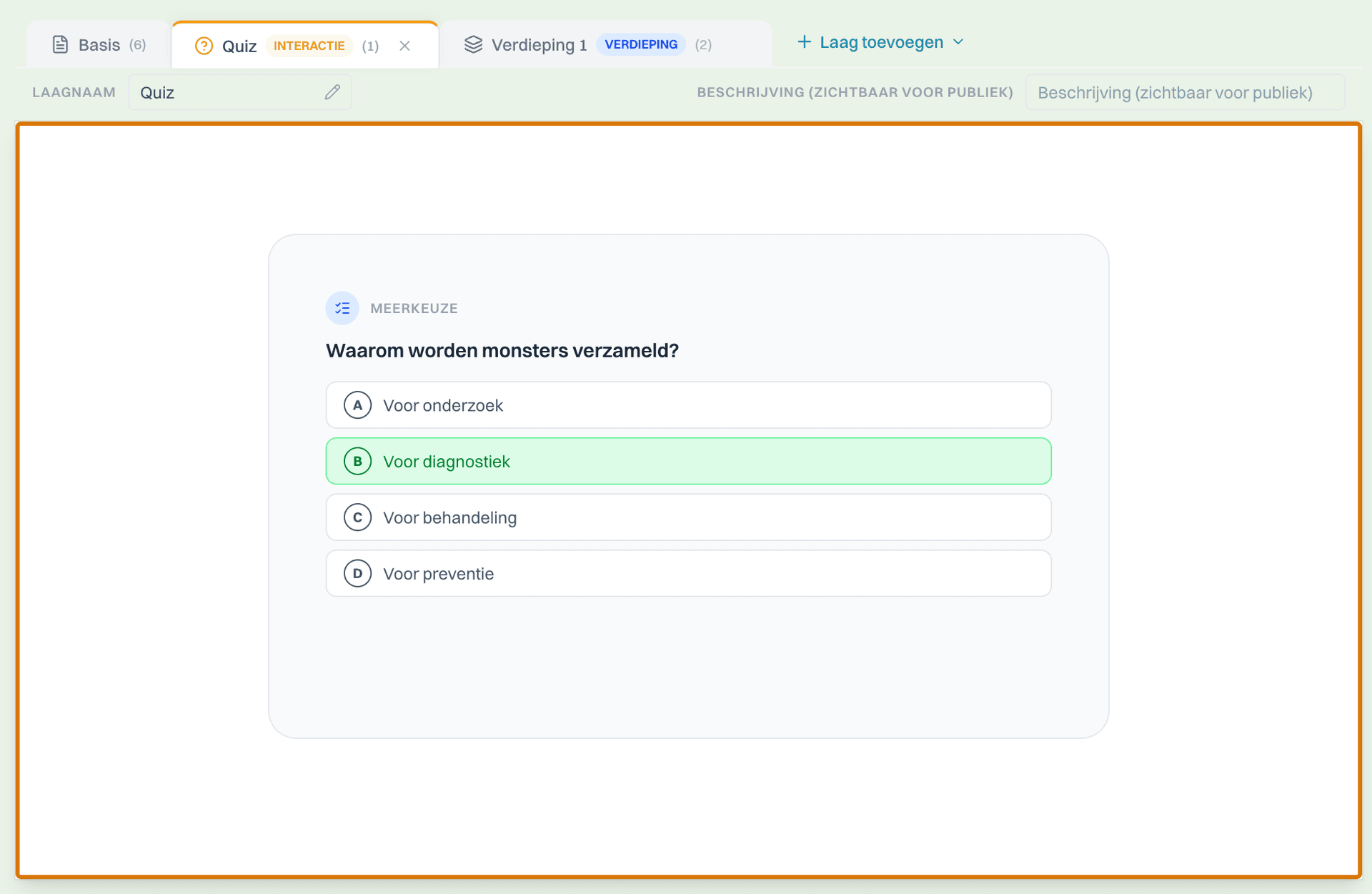Click the Verdieping layers stack icon
The height and width of the screenshot is (894, 1372).
point(473,45)
